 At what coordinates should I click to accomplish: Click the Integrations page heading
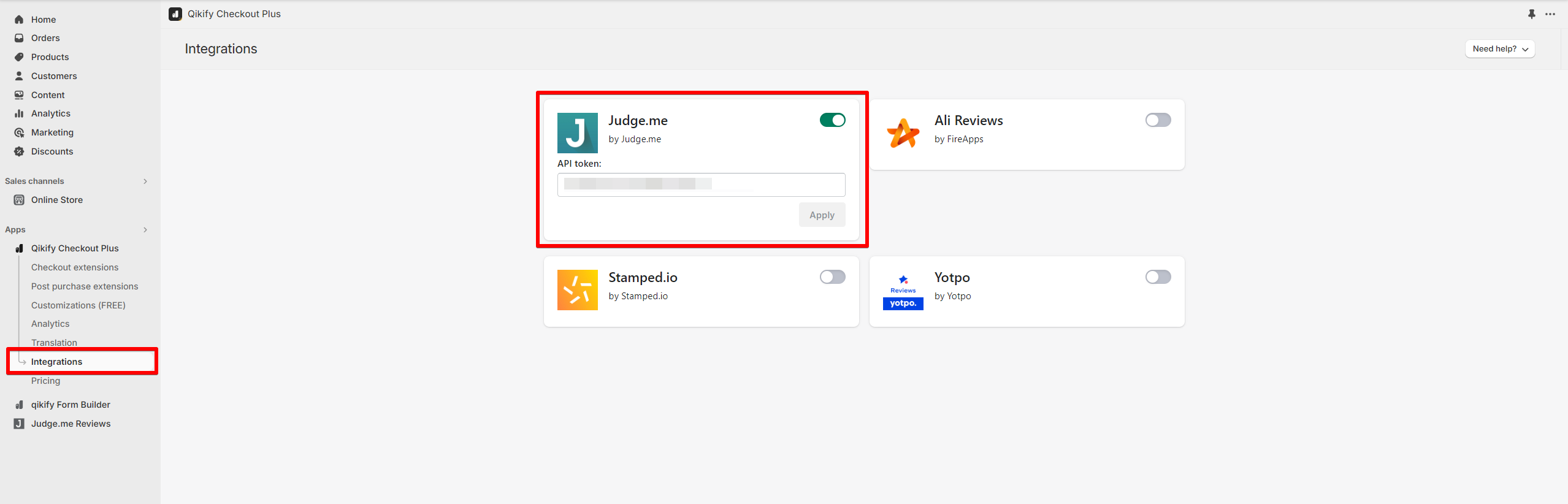point(221,49)
